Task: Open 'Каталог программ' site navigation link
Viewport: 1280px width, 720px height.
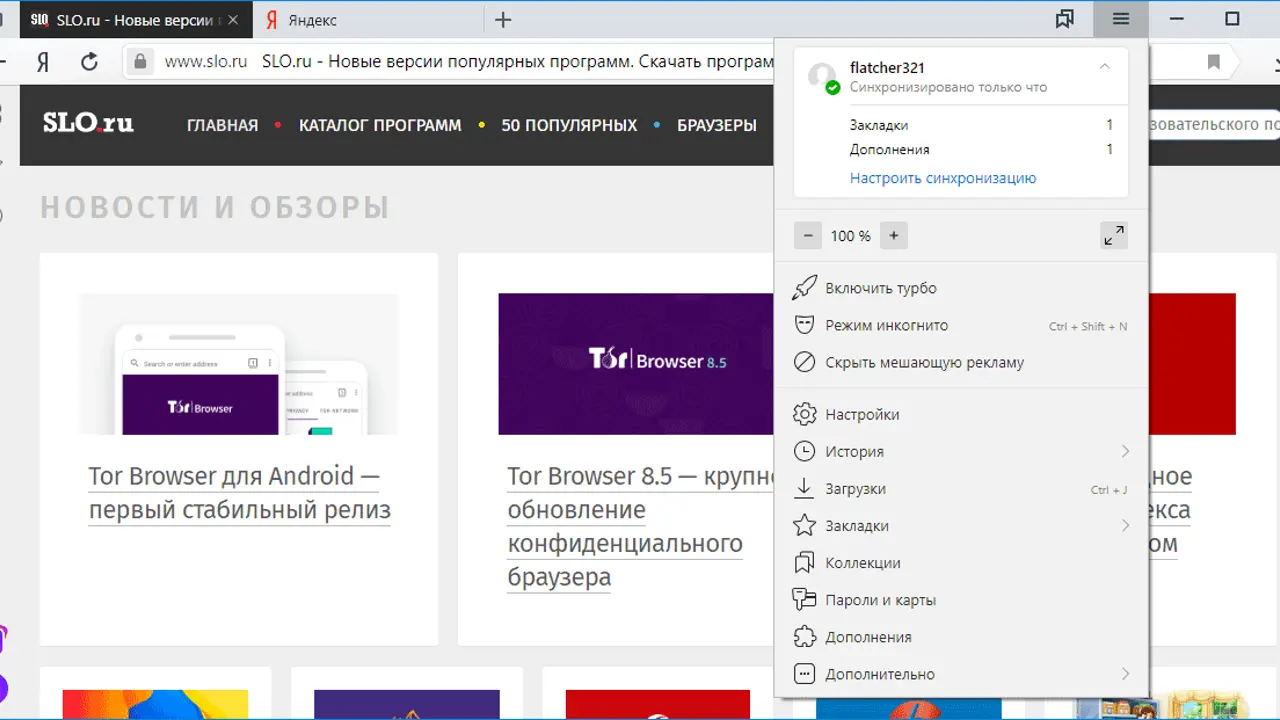Action: [x=380, y=125]
